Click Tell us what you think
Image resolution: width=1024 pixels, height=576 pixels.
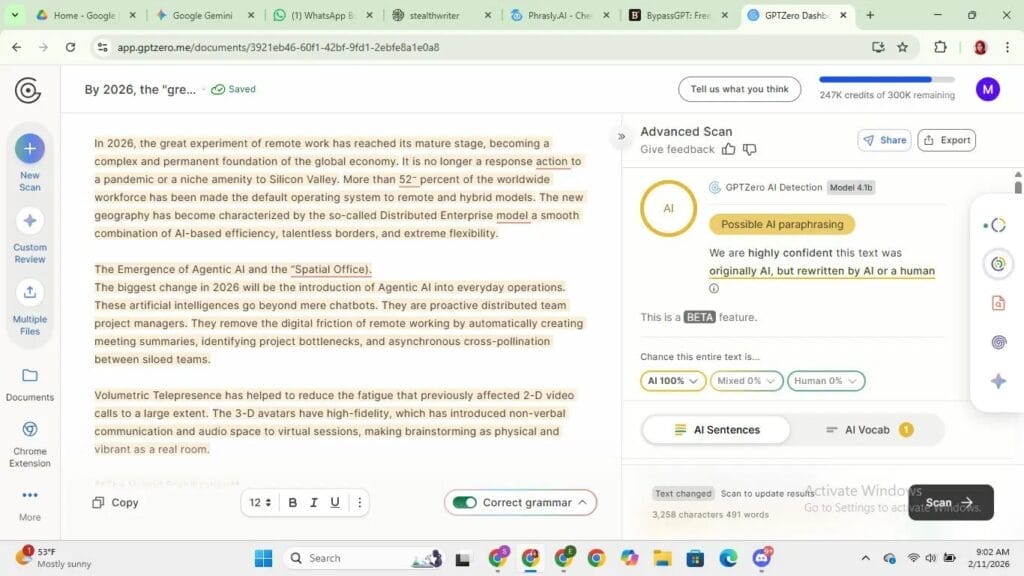click(x=739, y=89)
